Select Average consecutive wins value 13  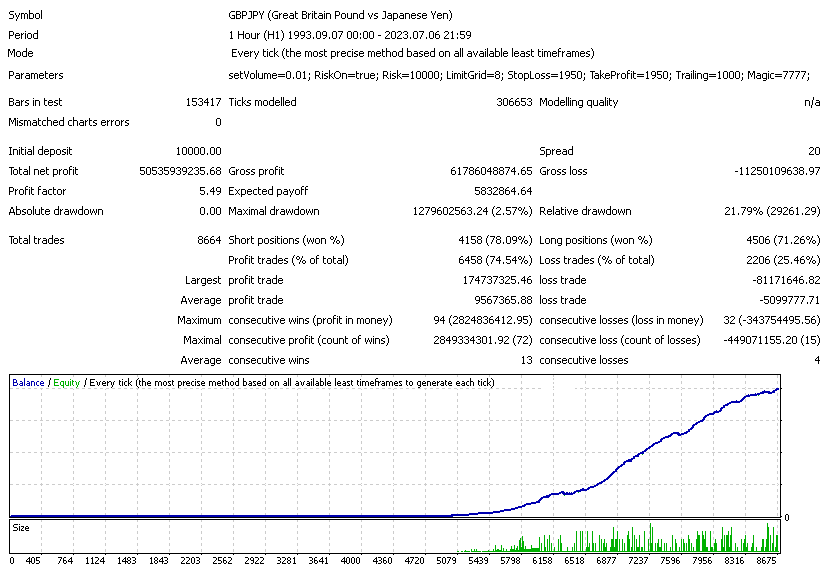click(x=526, y=360)
